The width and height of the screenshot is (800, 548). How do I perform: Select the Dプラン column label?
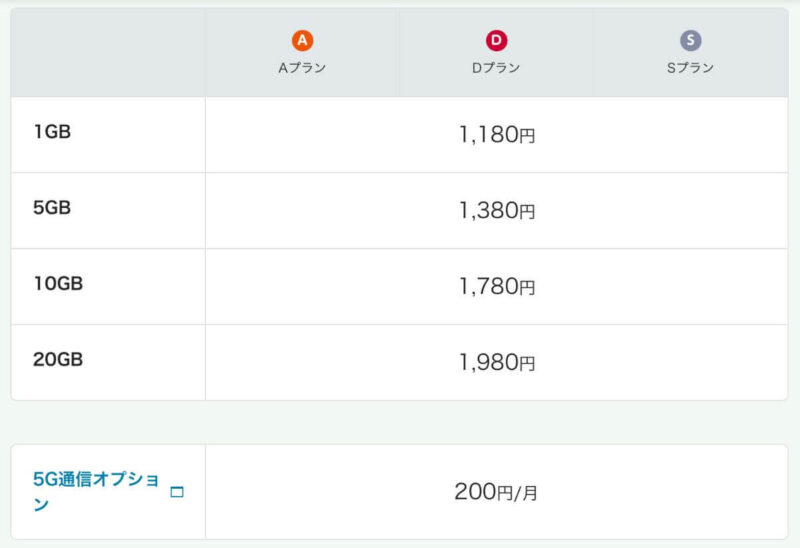click(x=496, y=68)
